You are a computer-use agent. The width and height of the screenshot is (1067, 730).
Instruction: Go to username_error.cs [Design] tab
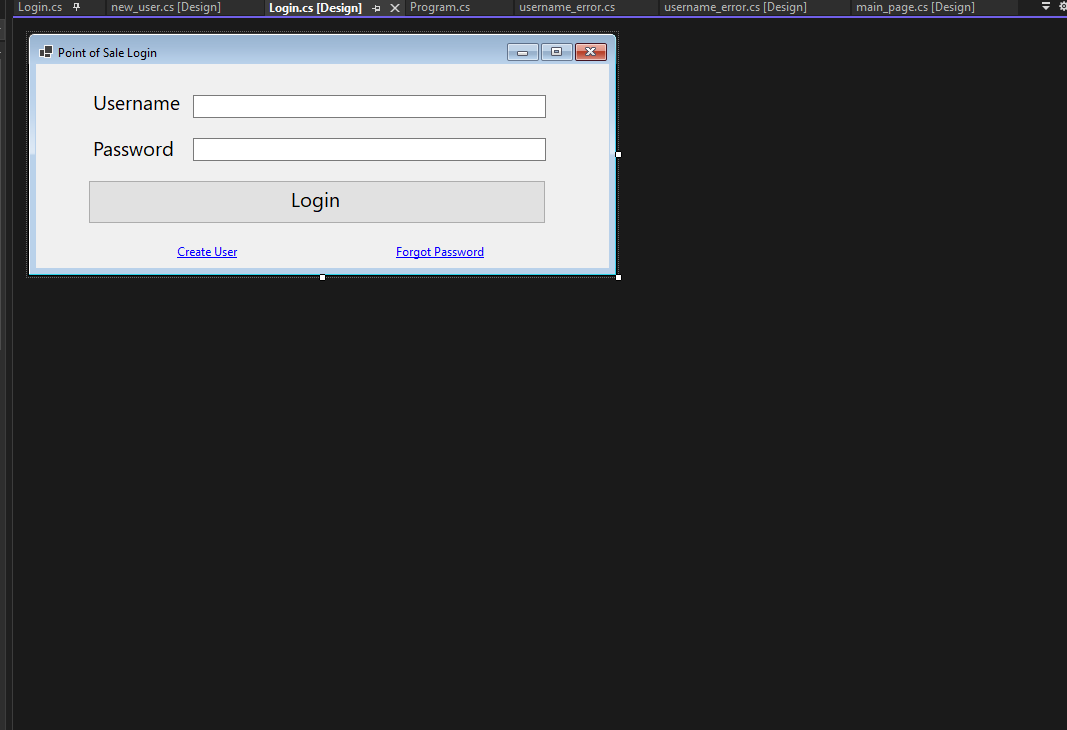(735, 7)
